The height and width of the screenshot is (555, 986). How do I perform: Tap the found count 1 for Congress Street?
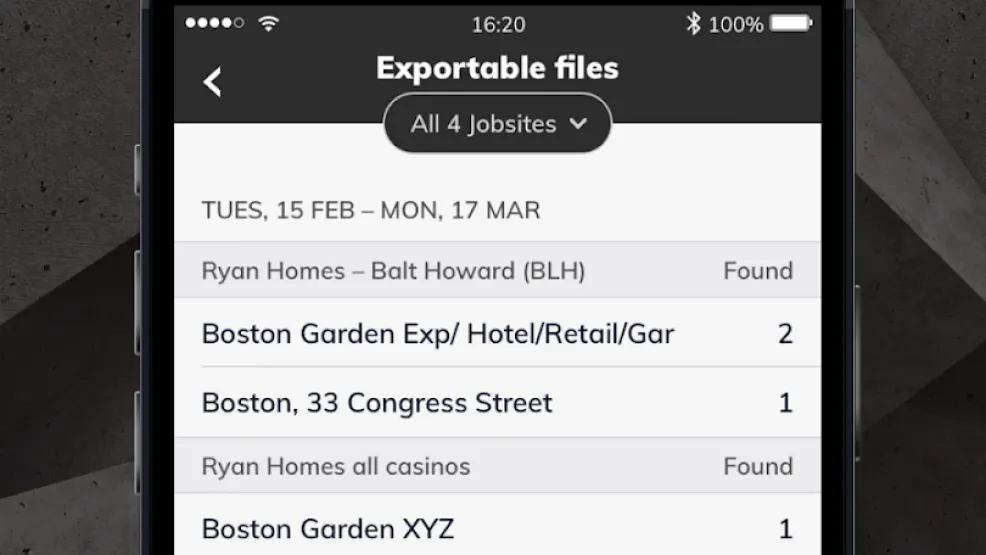click(x=786, y=403)
